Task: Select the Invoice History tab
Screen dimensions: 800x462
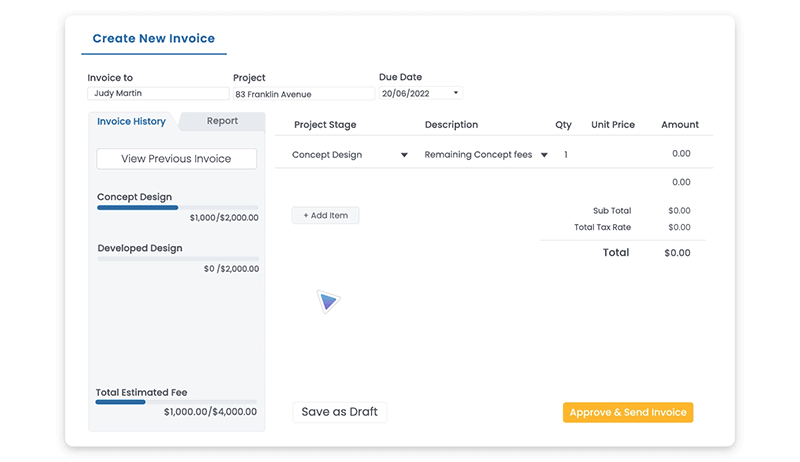Action: point(132,121)
